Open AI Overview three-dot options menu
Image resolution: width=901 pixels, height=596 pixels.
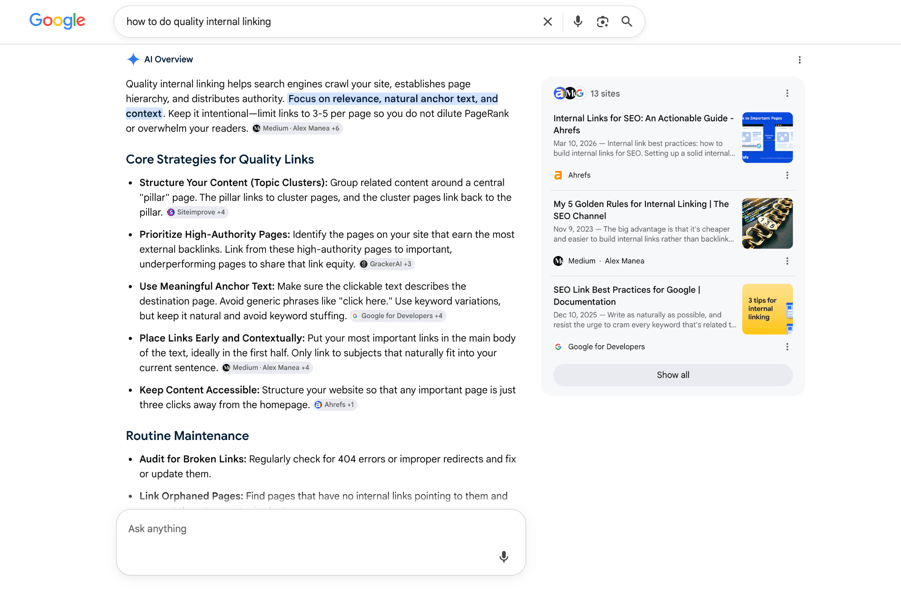coord(799,60)
